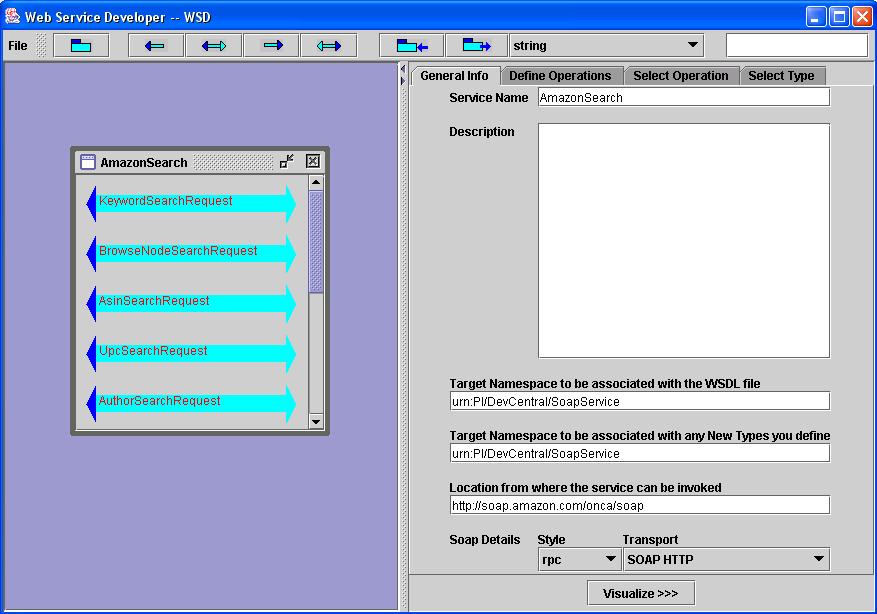Viewport: 877px width, 614px height.
Task: Click the folder icon with left arrow
Action: point(412,46)
